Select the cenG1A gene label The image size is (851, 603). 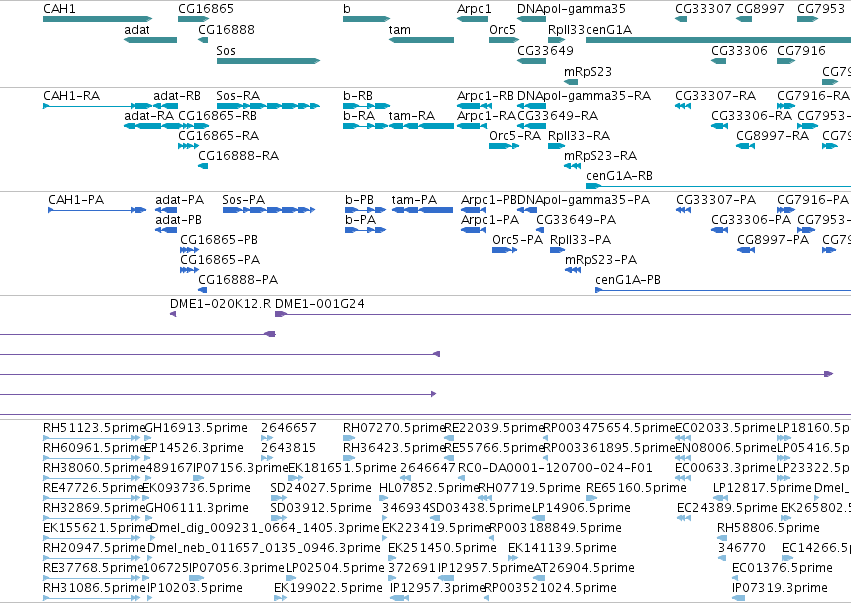click(609, 30)
